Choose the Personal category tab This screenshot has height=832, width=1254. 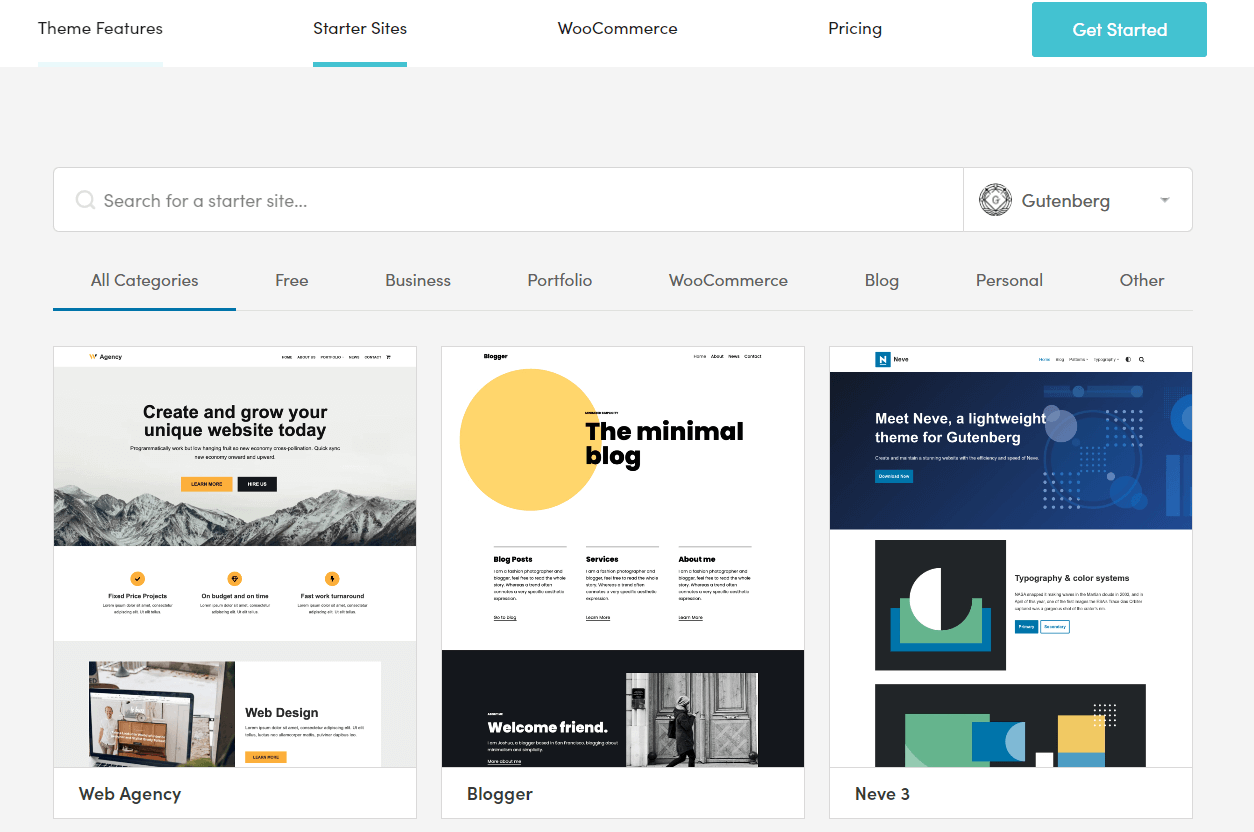pyautogui.click(x=1009, y=281)
